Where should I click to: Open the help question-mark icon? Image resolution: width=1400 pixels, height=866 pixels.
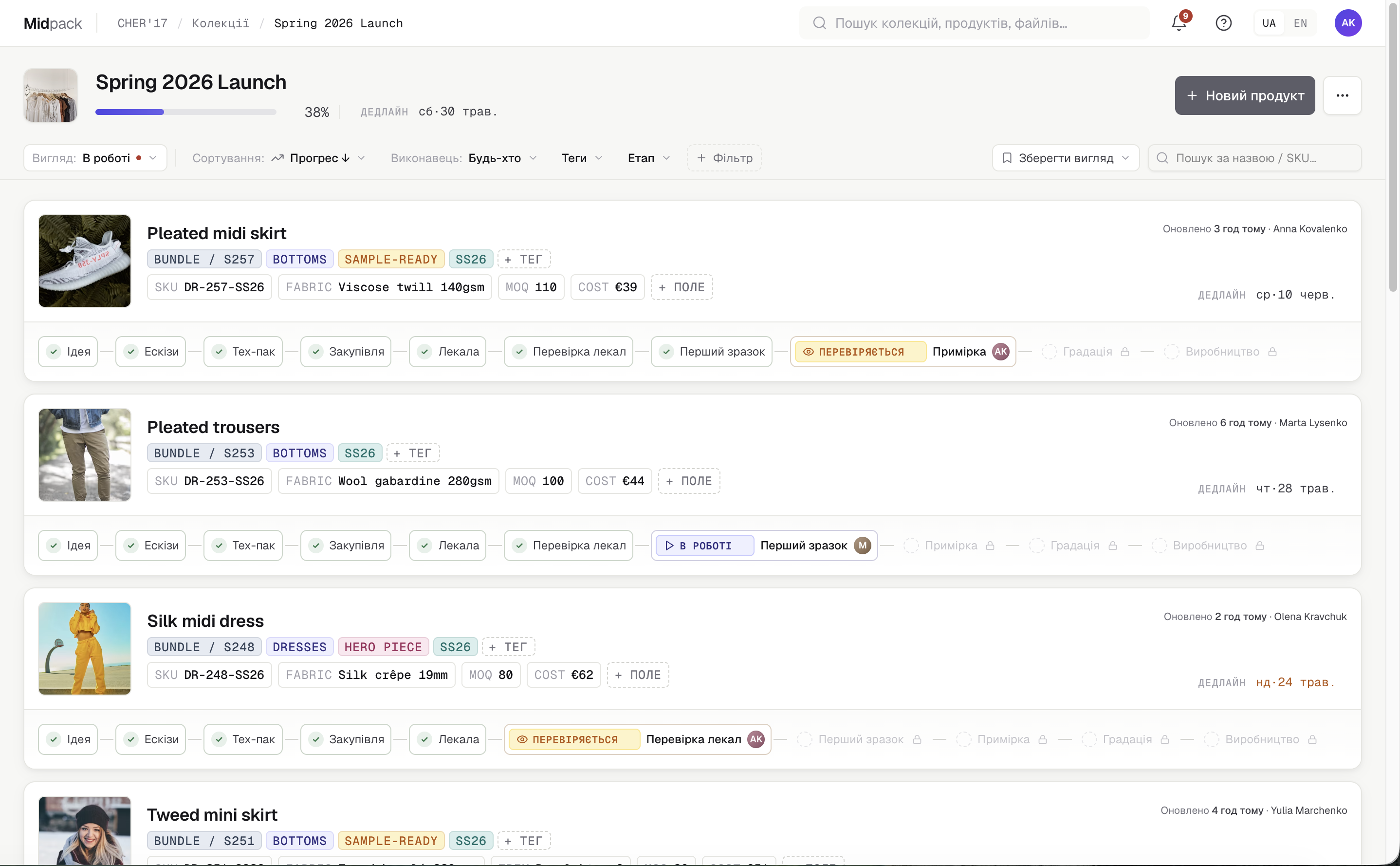(x=1223, y=23)
